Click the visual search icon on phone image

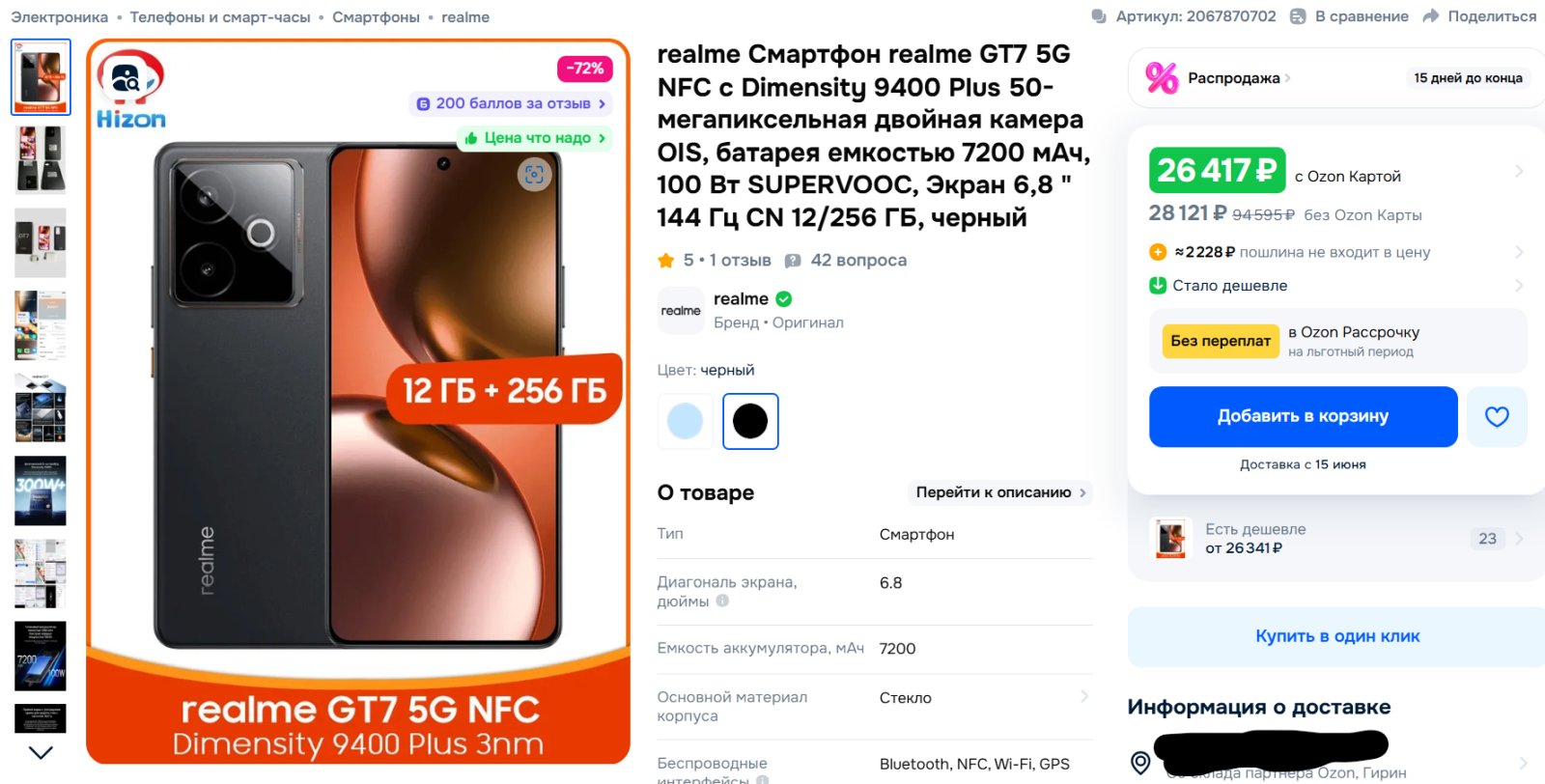(534, 175)
